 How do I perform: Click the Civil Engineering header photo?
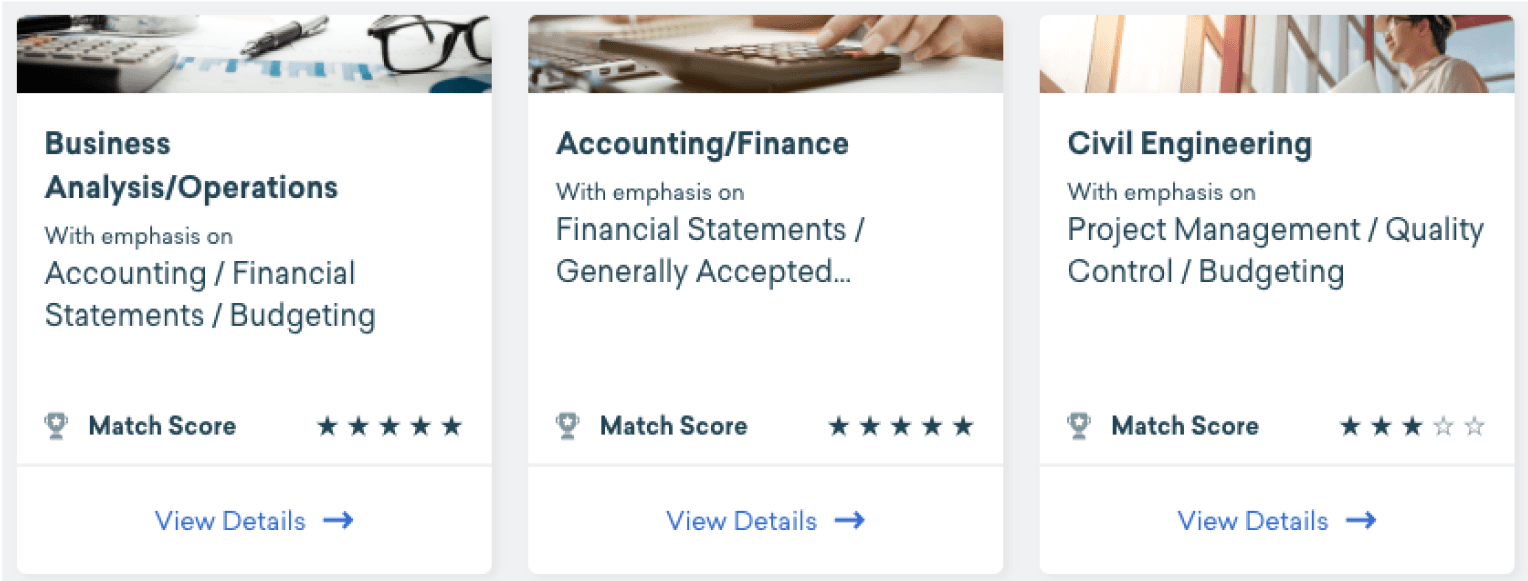pyautogui.click(x=1277, y=54)
